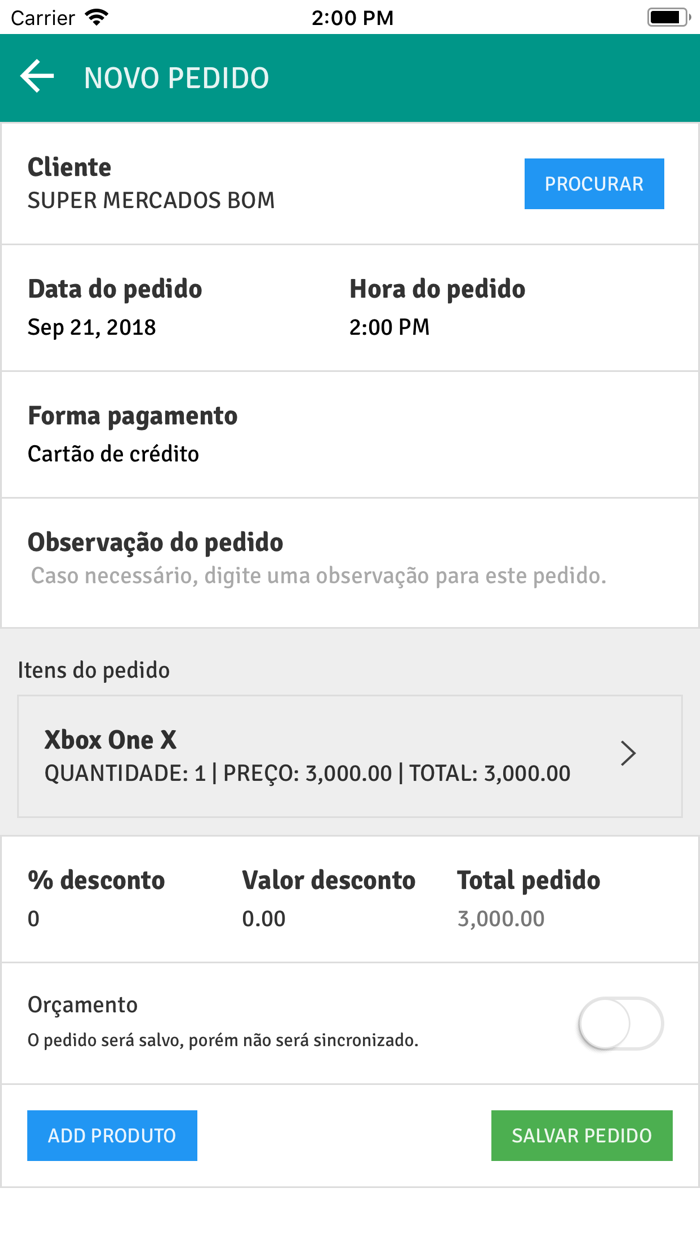The image size is (700, 1244).
Task: Open the Data do pedido date picker
Action: point(92,327)
